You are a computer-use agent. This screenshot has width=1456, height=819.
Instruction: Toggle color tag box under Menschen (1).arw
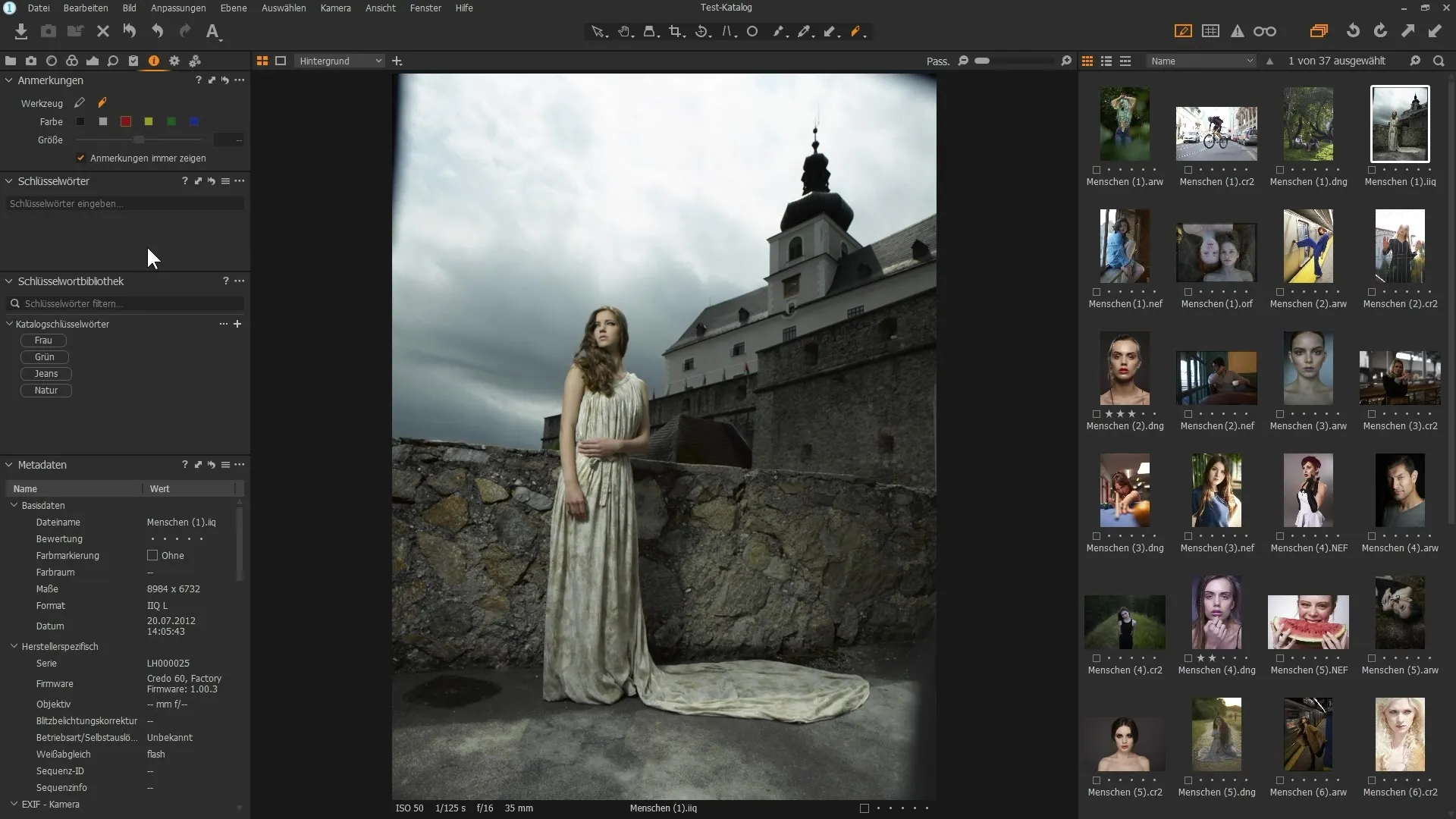coord(1097,170)
